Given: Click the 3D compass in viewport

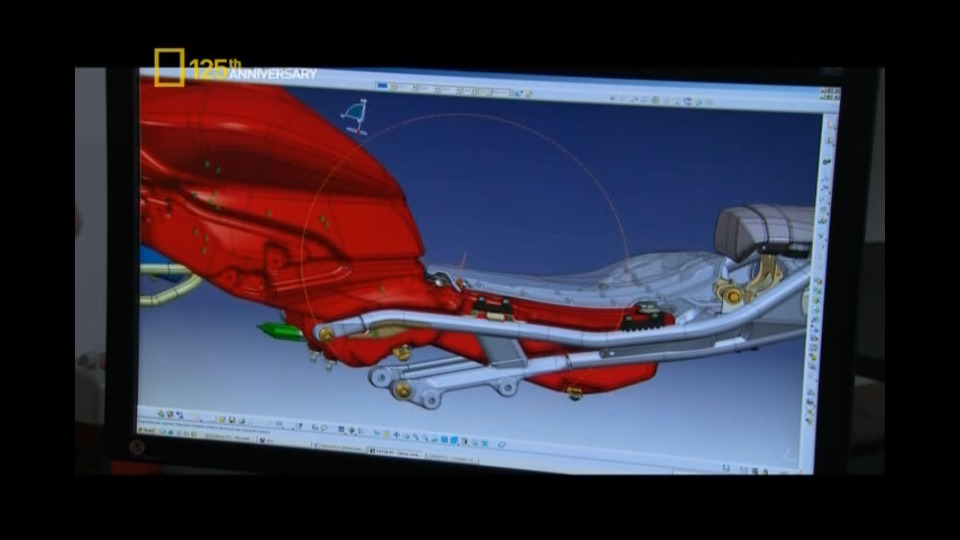Looking at the screenshot, I should click(355, 116).
